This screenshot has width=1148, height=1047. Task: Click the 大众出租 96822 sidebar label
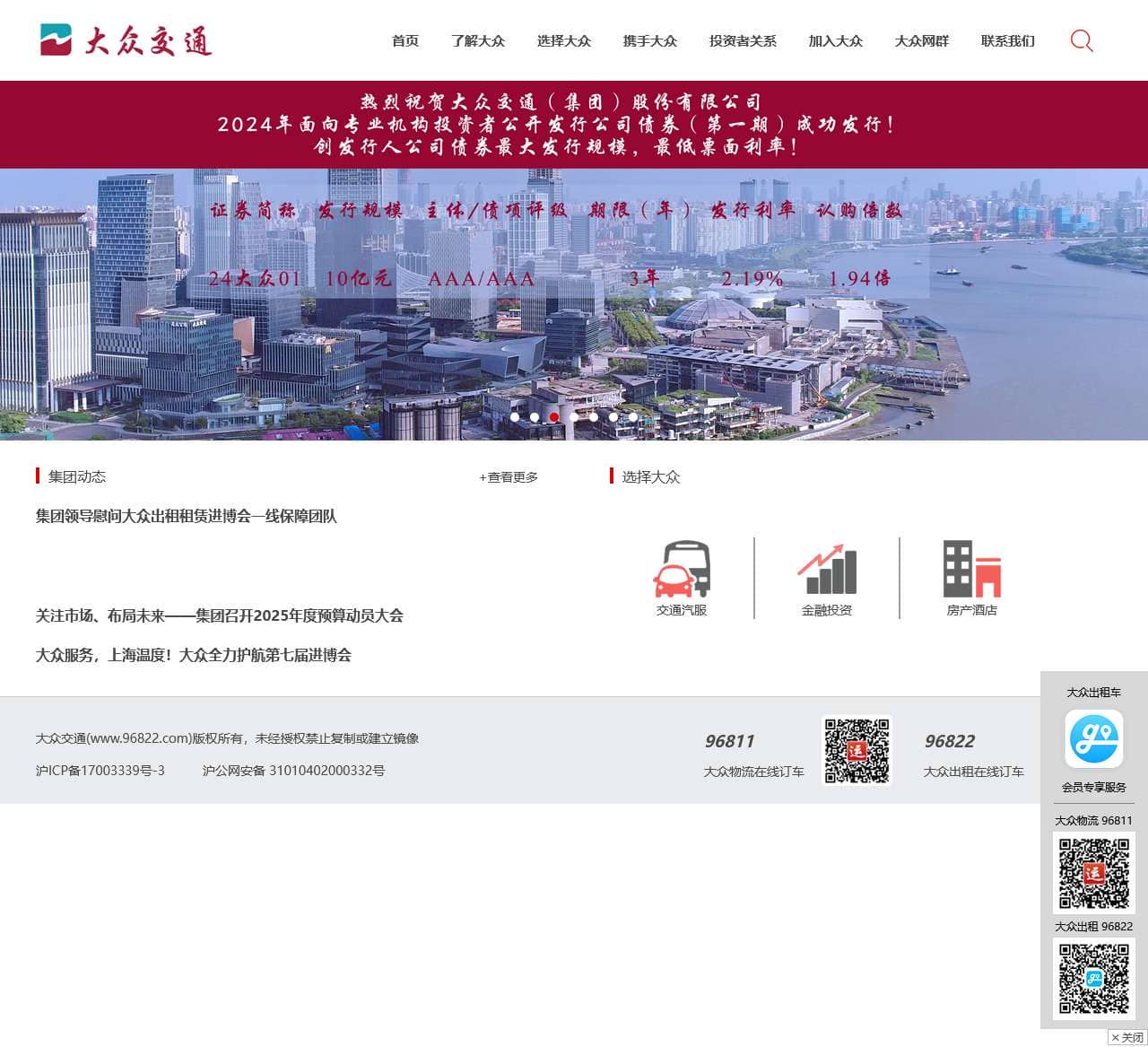[x=1094, y=926]
